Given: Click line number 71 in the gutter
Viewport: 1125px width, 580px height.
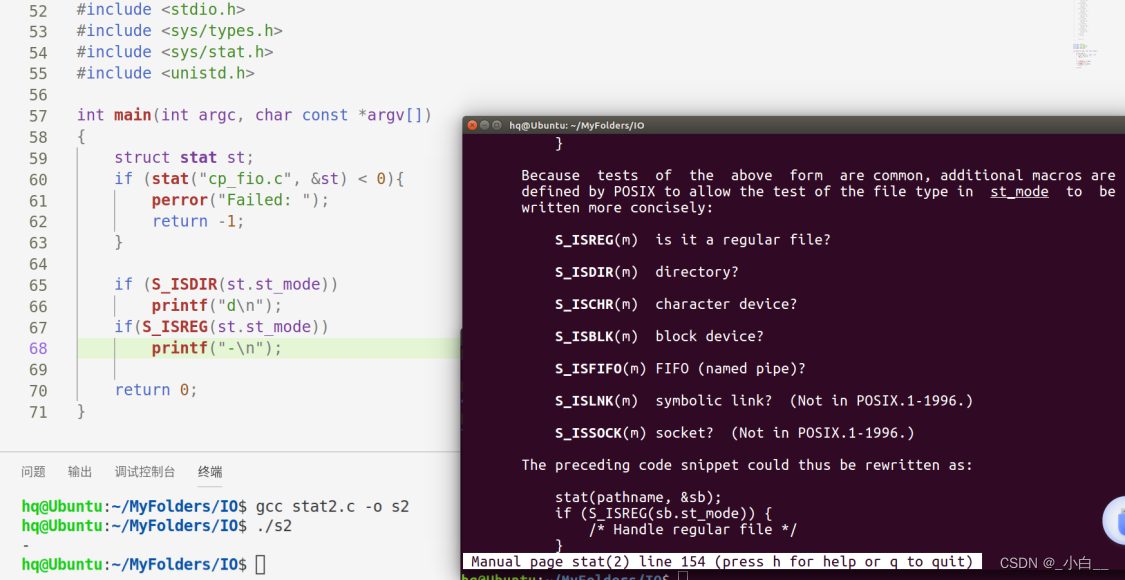Looking at the screenshot, I should pyautogui.click(x=38, y=412).
